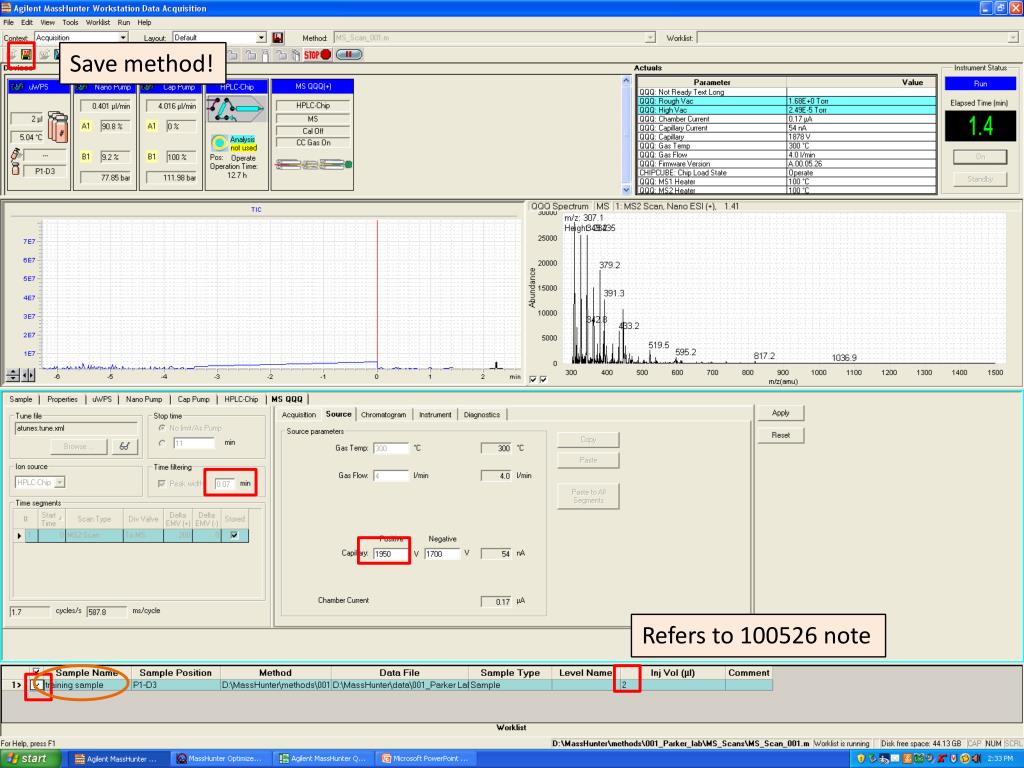The width and height of the screenshot is (1024, 768).
Task: Toggle the first checkbox below the spectrum plot
Action: pyautogui.click(x=533, y=379)
